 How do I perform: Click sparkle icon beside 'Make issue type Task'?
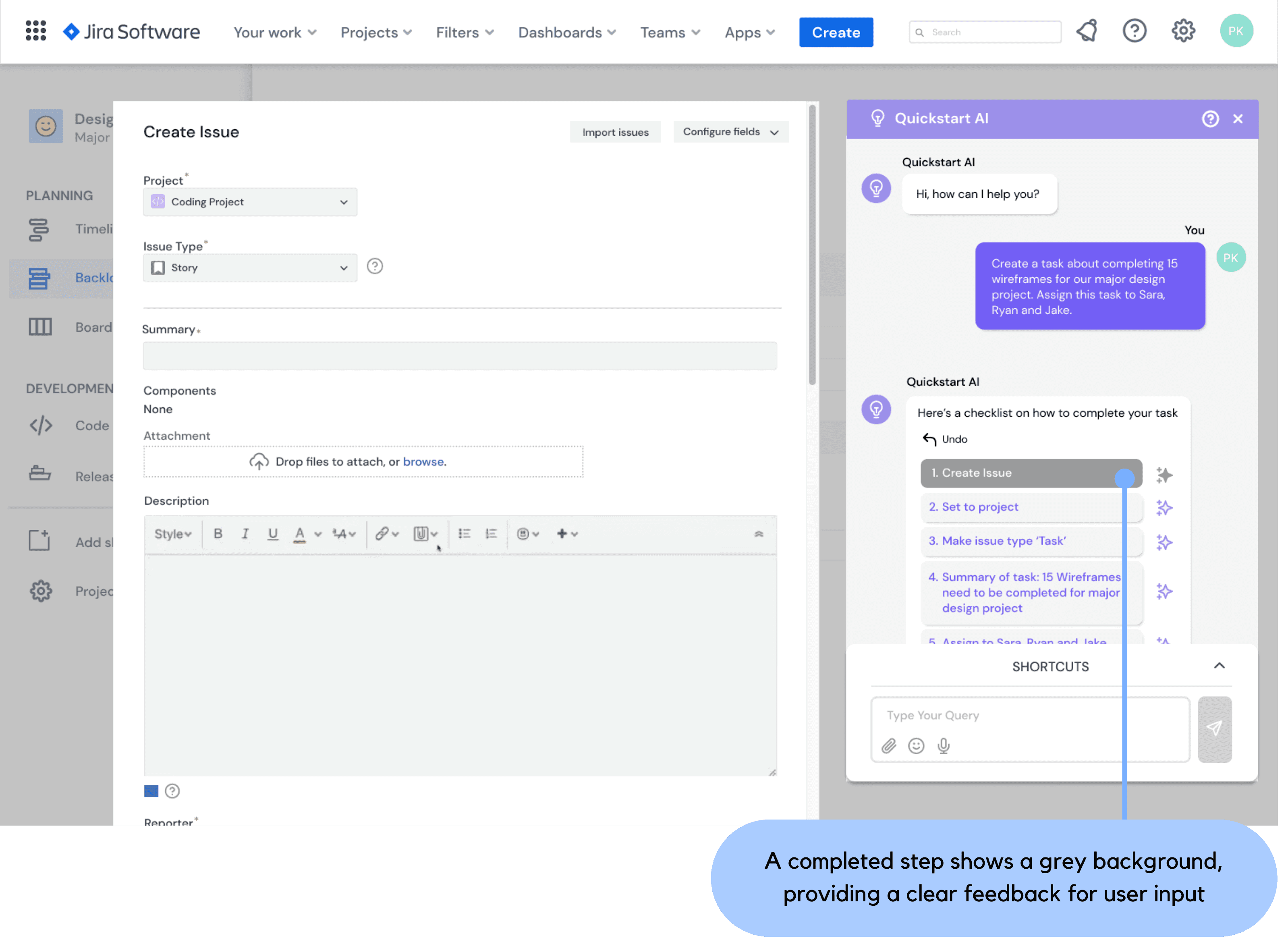pos(1164,543)
